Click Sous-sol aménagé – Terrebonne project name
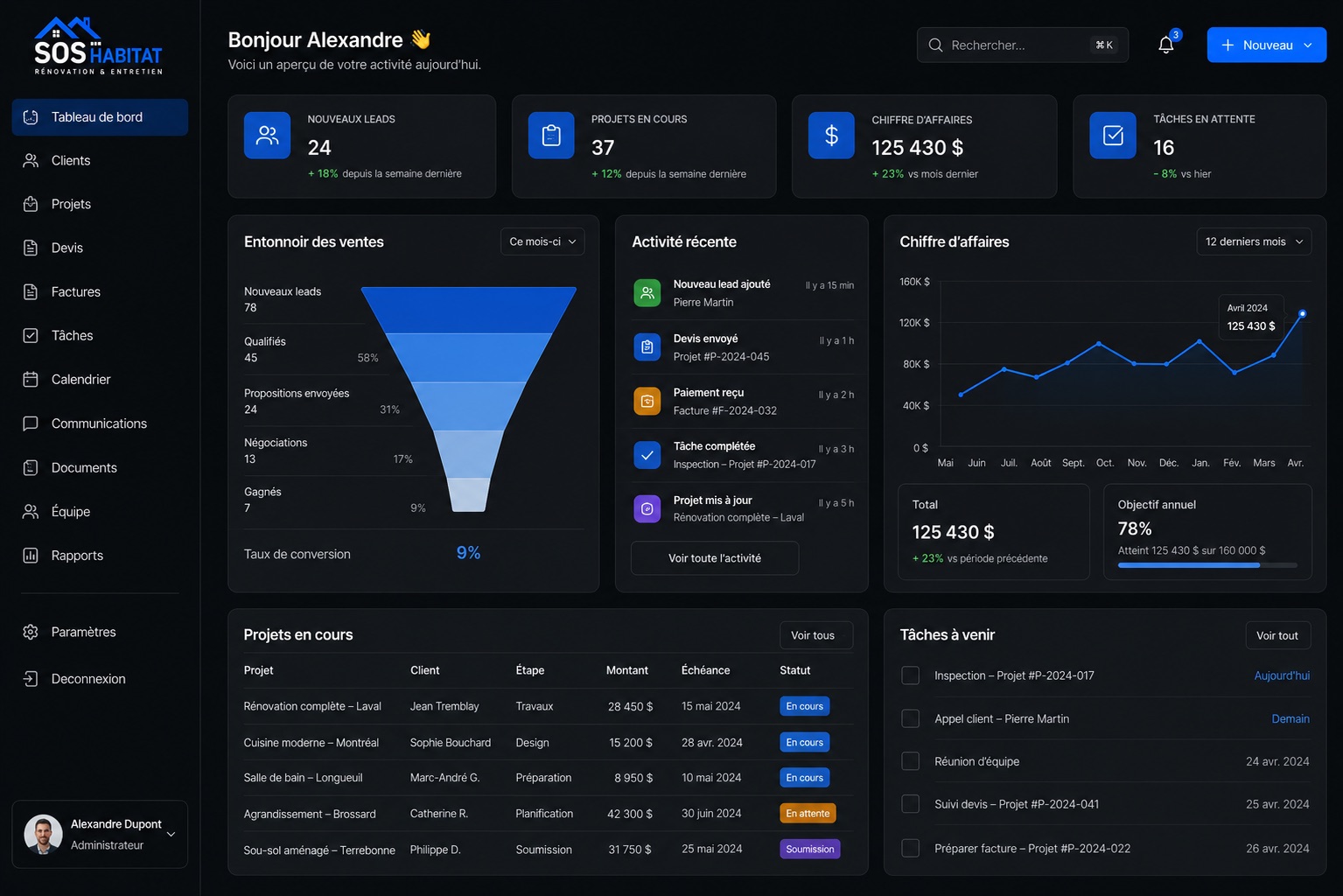 click(x=319, y=850)
